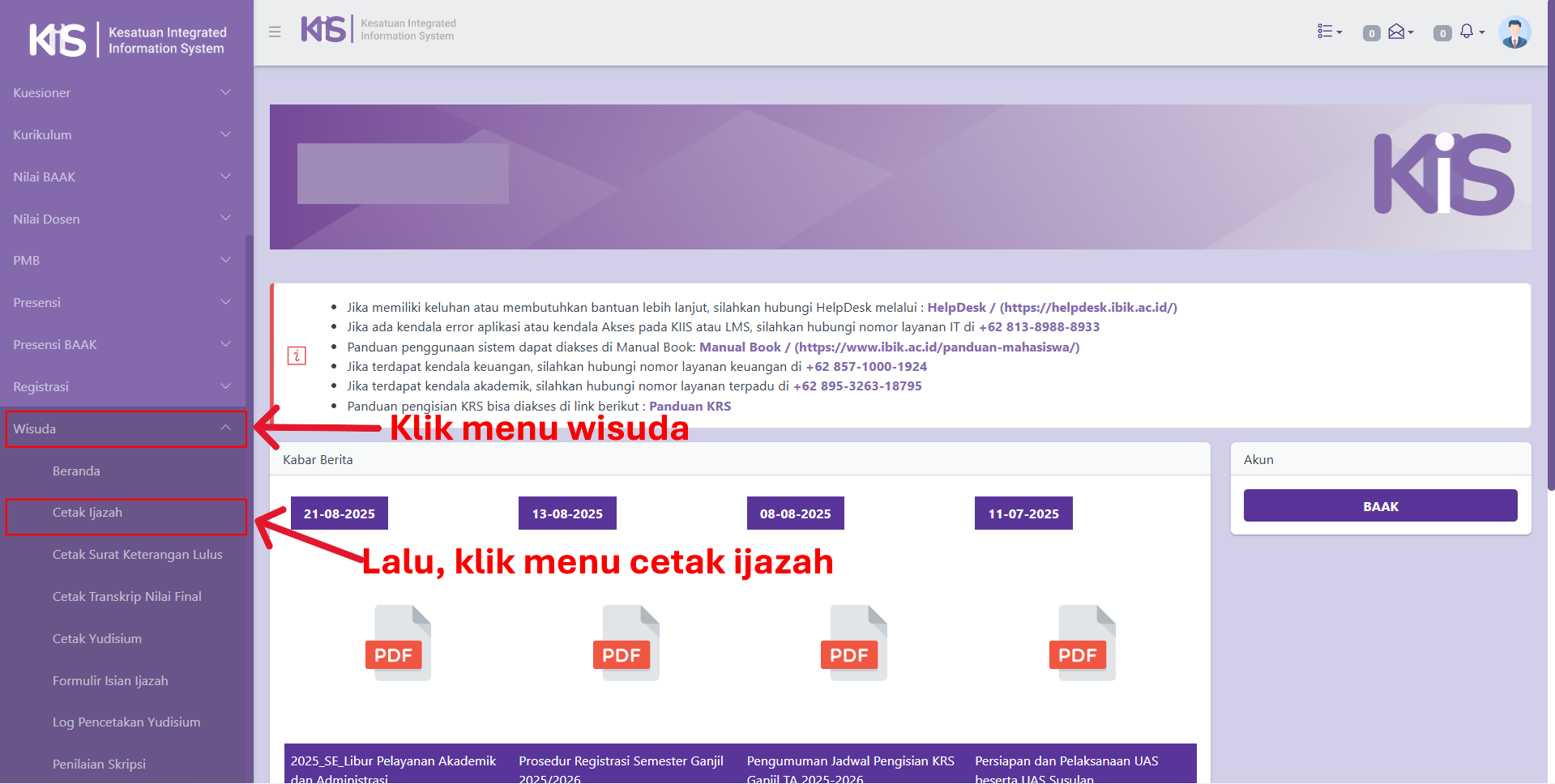
Task: Open Cetak Transkrip Nilai Final item
Action: coord(127,597)
